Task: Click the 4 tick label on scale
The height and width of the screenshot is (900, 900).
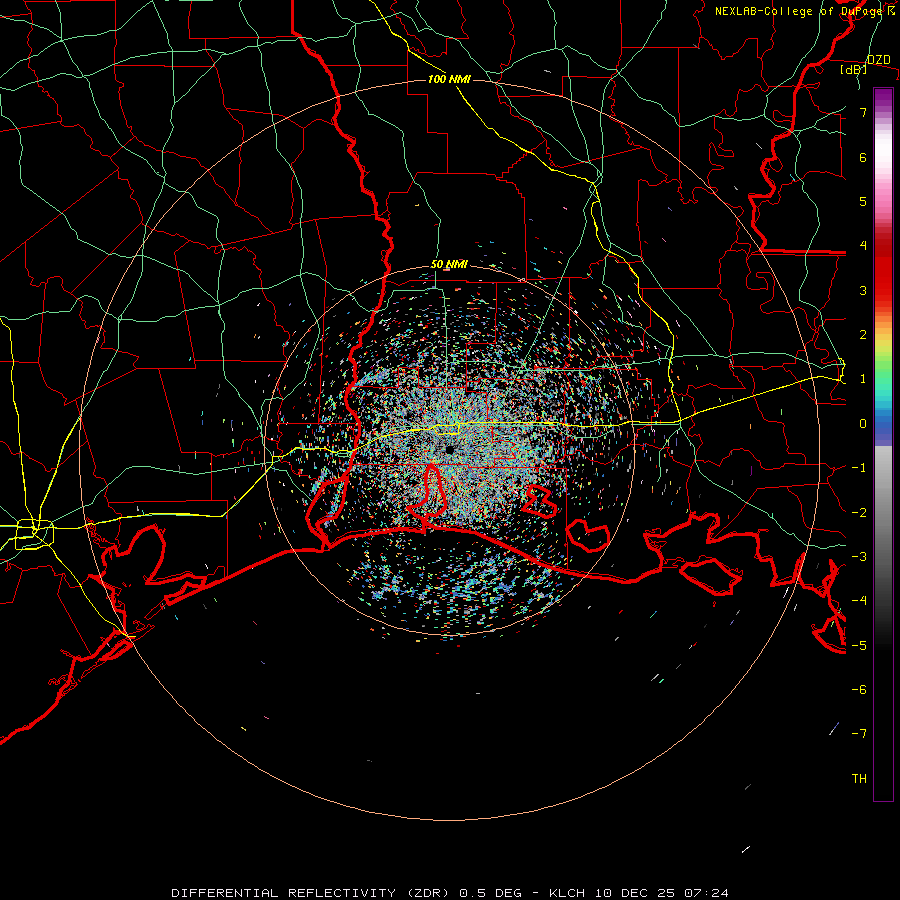Action: click(x=863, y=246)
